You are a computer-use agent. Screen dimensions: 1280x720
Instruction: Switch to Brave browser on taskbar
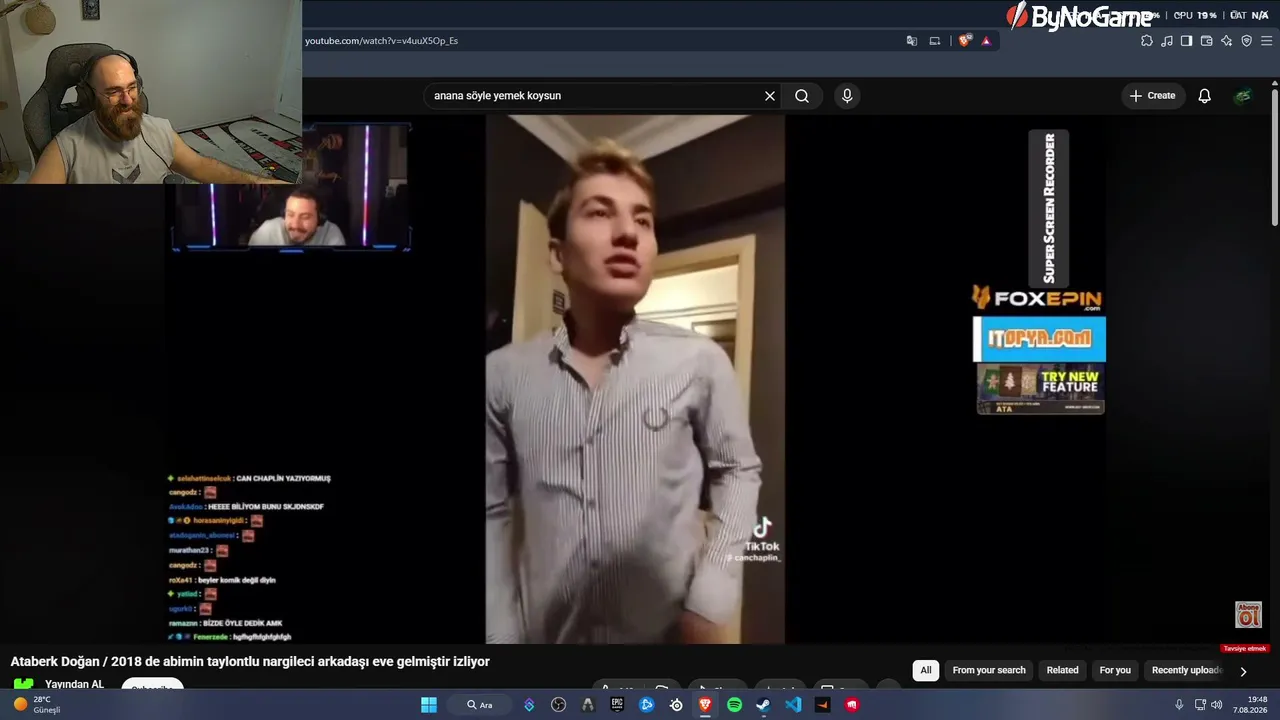click(x=705, y=705)
